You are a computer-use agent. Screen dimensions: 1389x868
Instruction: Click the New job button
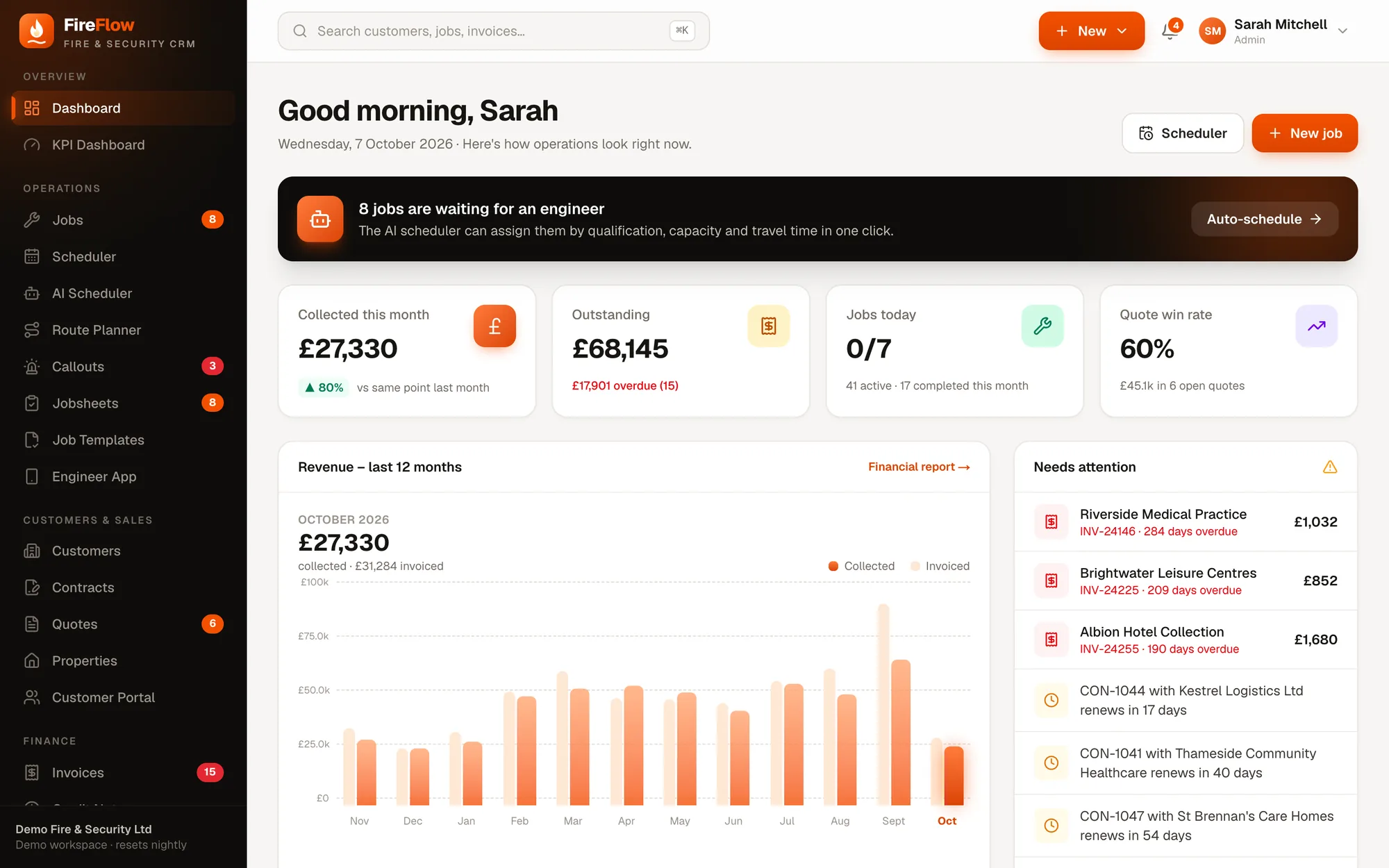point(1305,133)
